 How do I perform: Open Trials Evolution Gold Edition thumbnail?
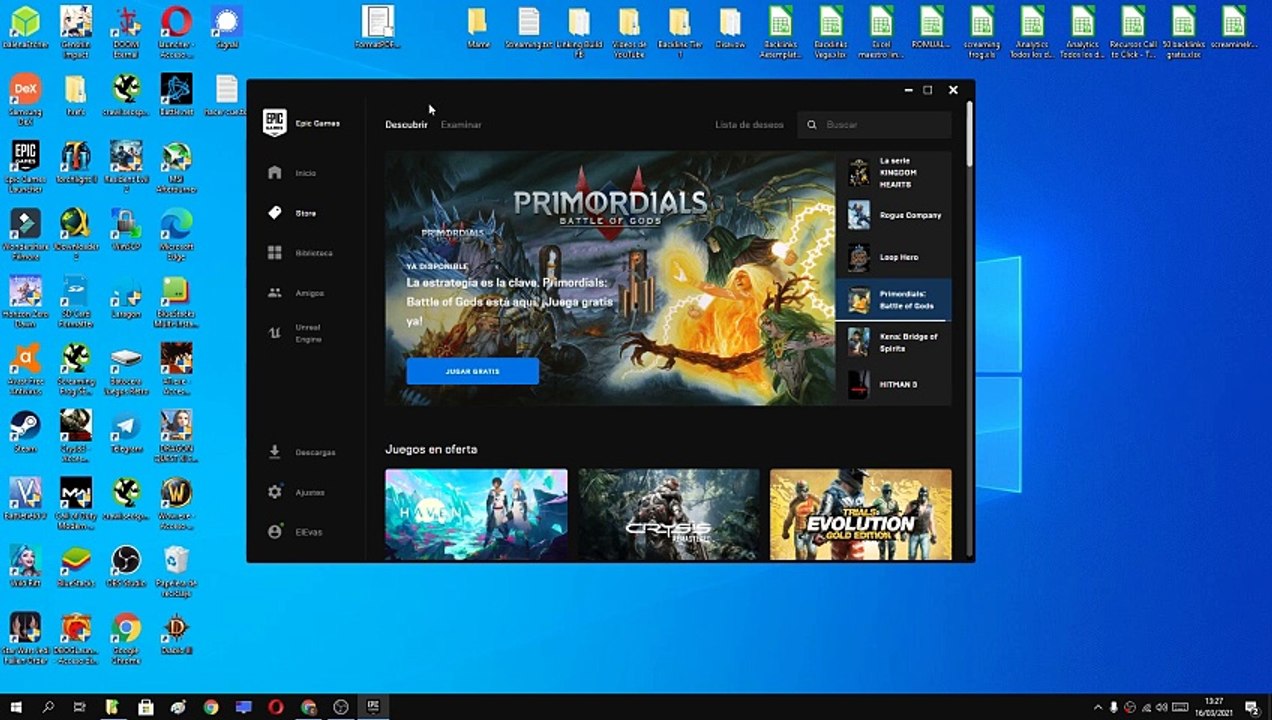click(x=861, y=514)
